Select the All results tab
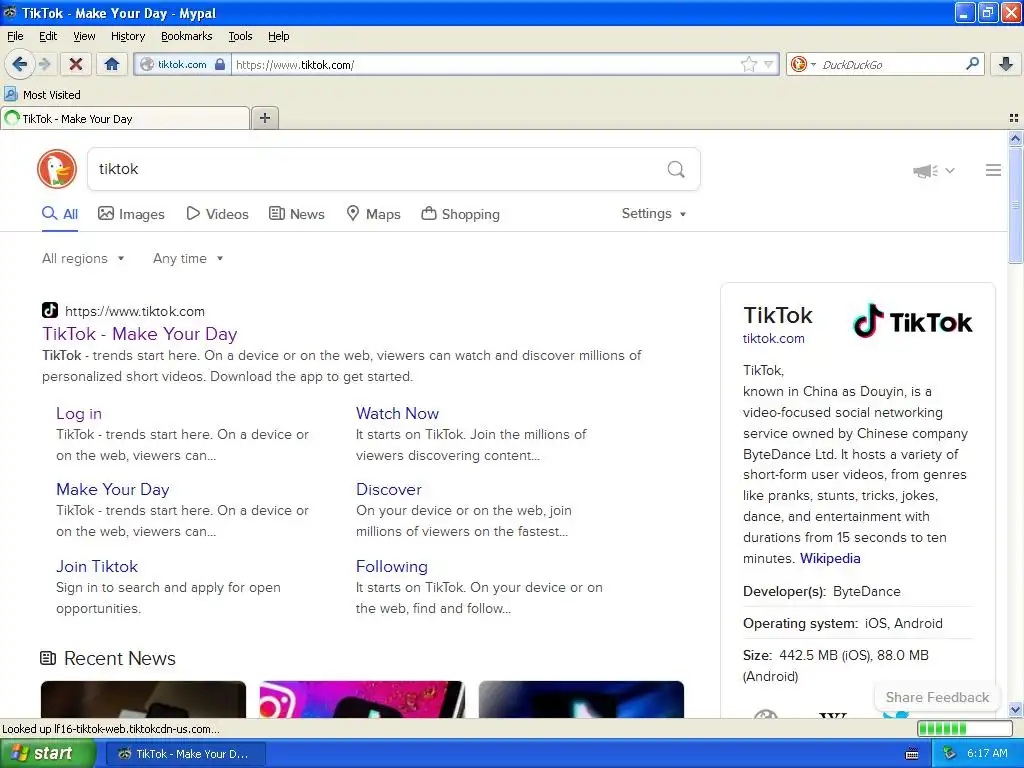The image size is (1024, 768). [60, 214]
